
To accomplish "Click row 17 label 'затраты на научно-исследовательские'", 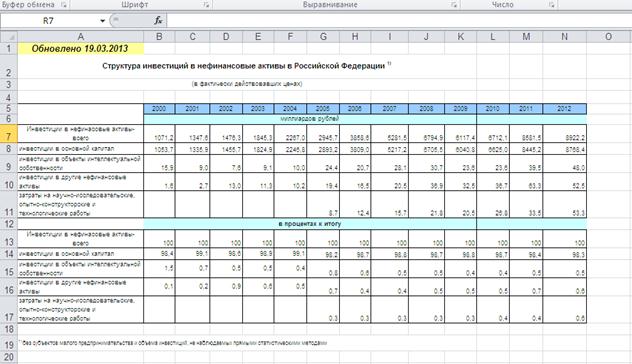I will 80,310.
